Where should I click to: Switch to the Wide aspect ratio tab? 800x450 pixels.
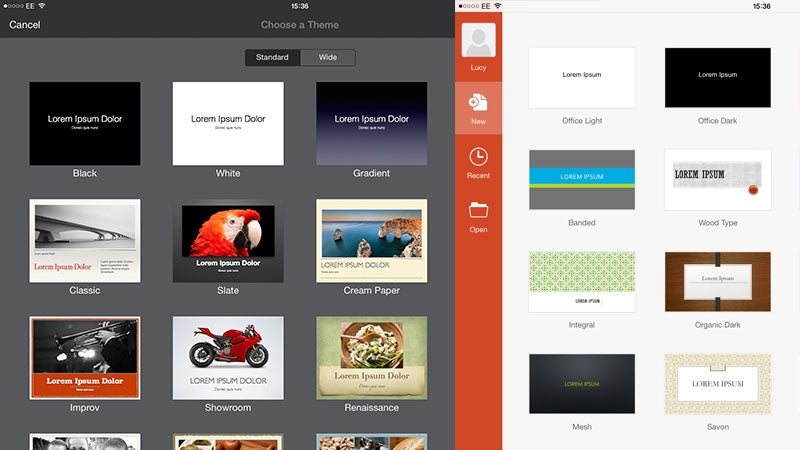pos(328,57)
